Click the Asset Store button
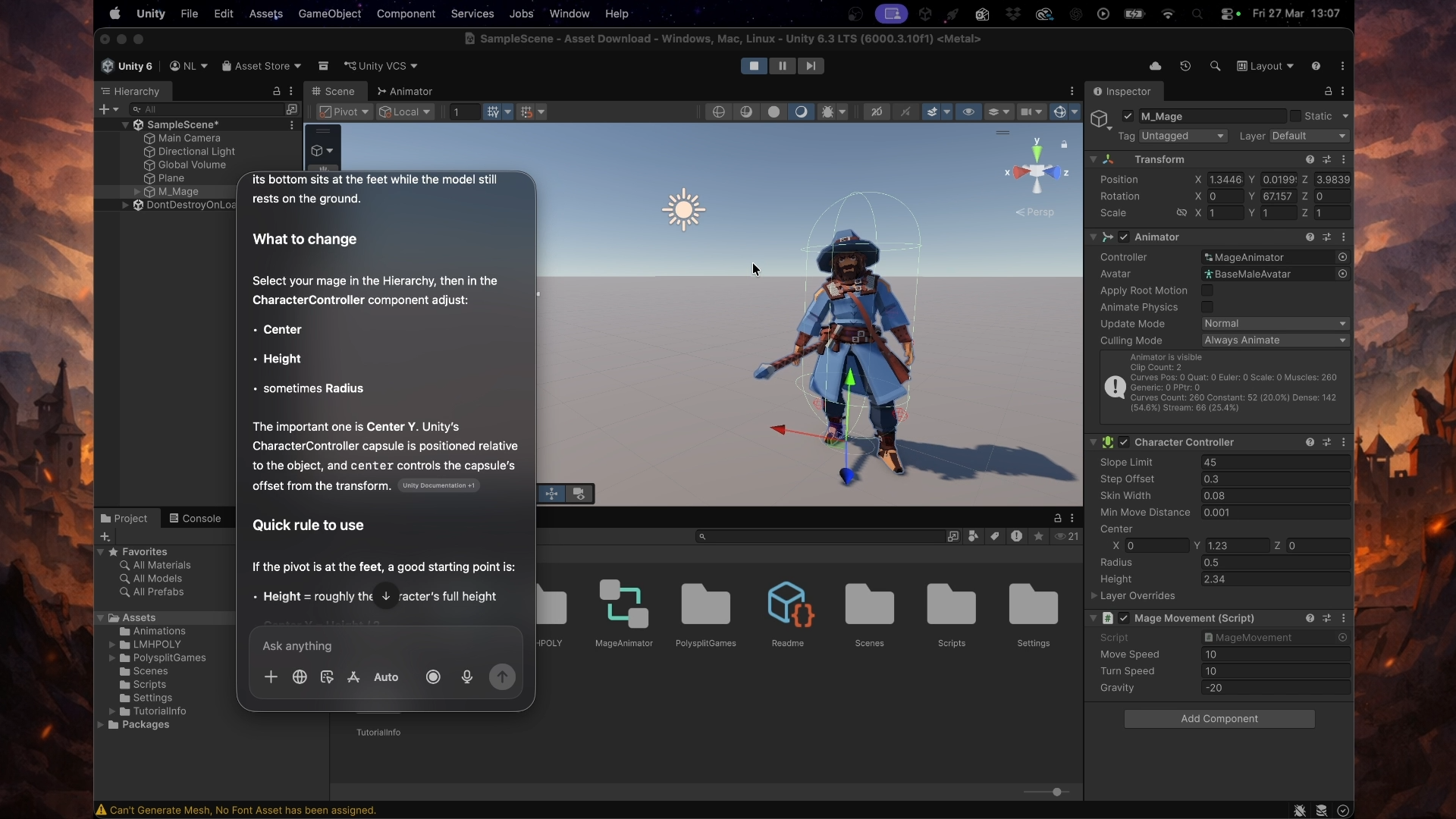1456x819 pixels. point(262,66)
